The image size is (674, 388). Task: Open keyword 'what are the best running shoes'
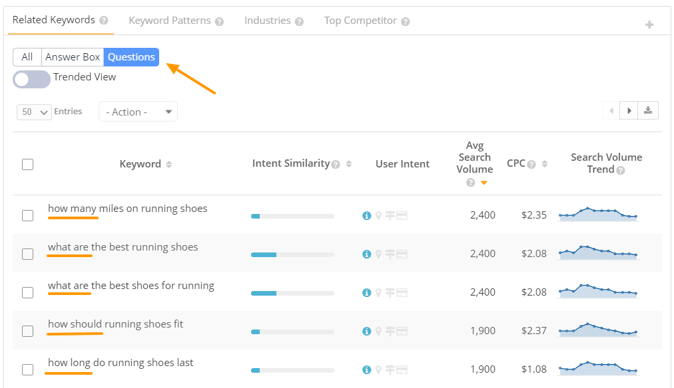123,247
